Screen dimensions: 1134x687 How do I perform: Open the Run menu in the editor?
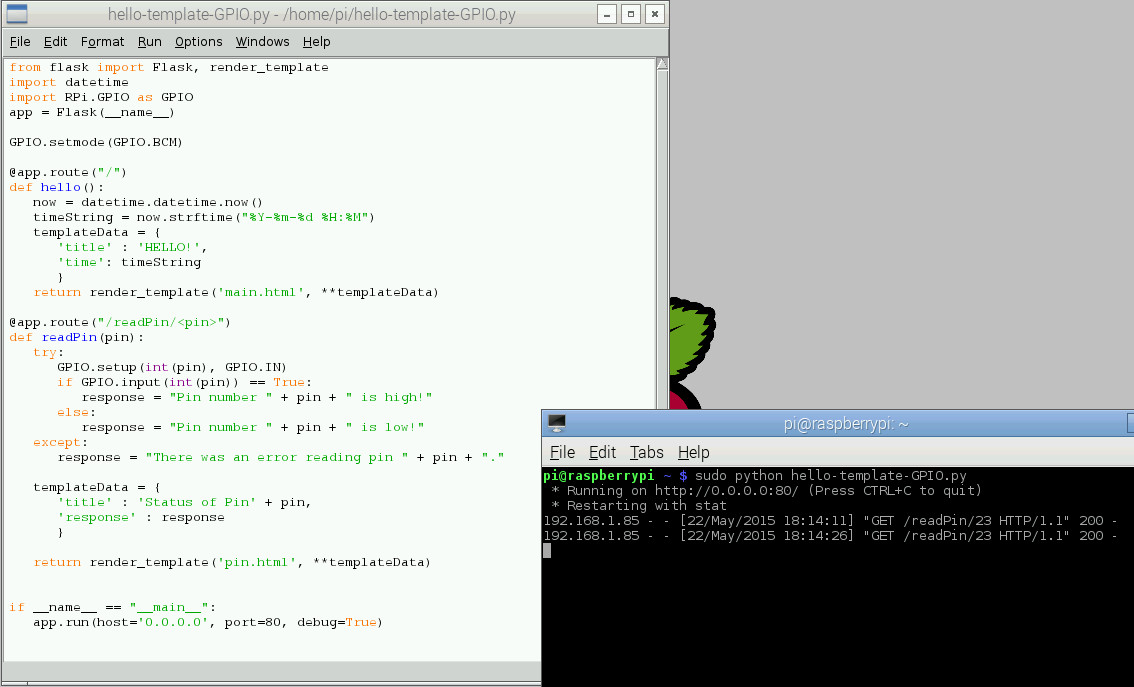(150, 42)
